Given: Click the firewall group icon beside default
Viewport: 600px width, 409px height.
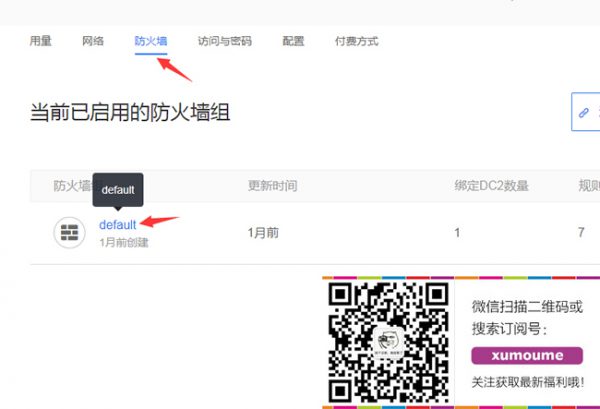Looking at the screenshot, I should 69,232.
